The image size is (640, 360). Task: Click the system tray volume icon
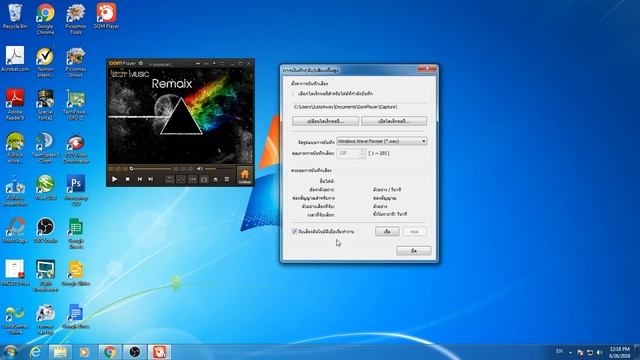[x=599, y=352]
